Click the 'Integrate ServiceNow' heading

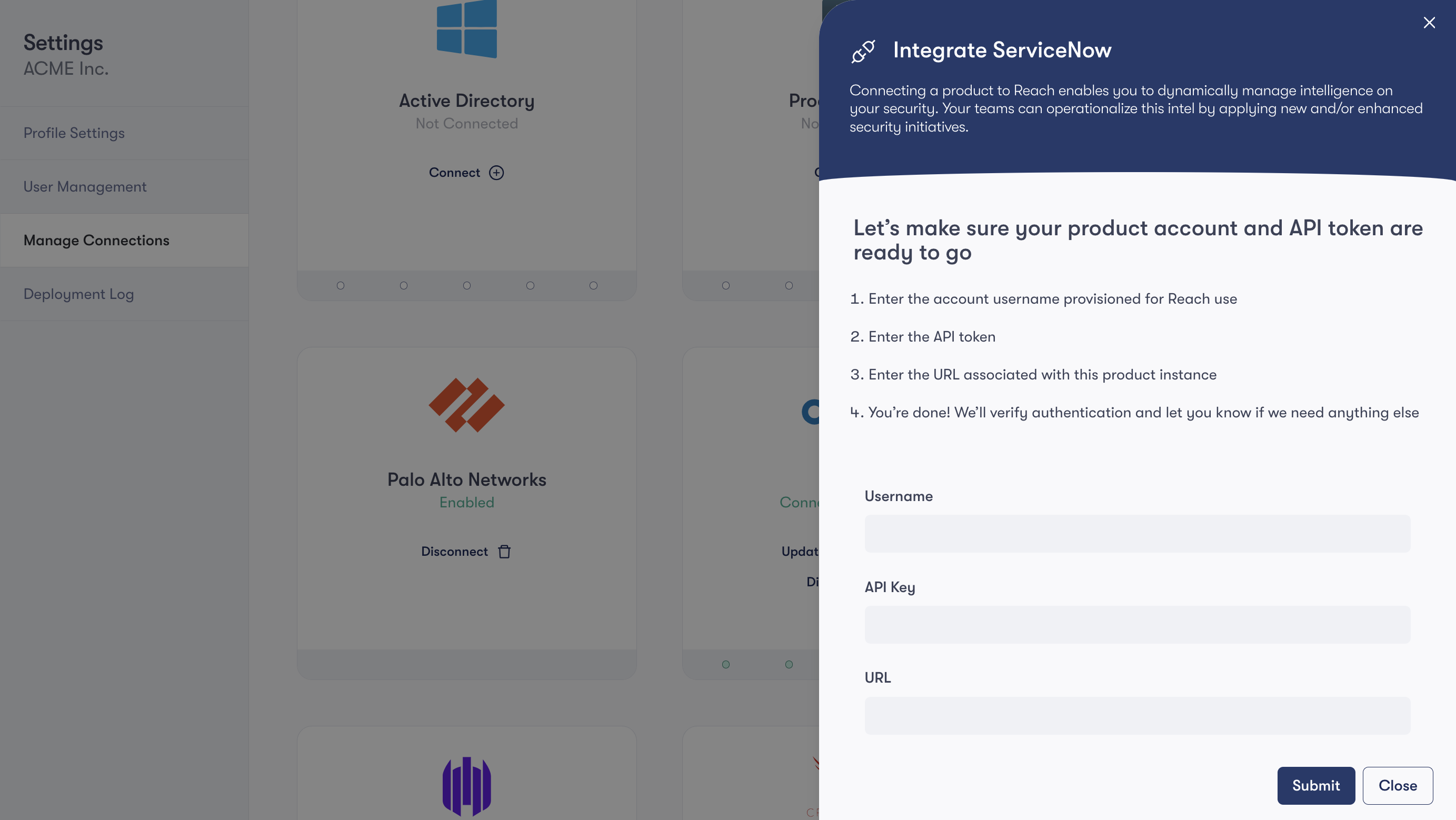[1002, 49]
